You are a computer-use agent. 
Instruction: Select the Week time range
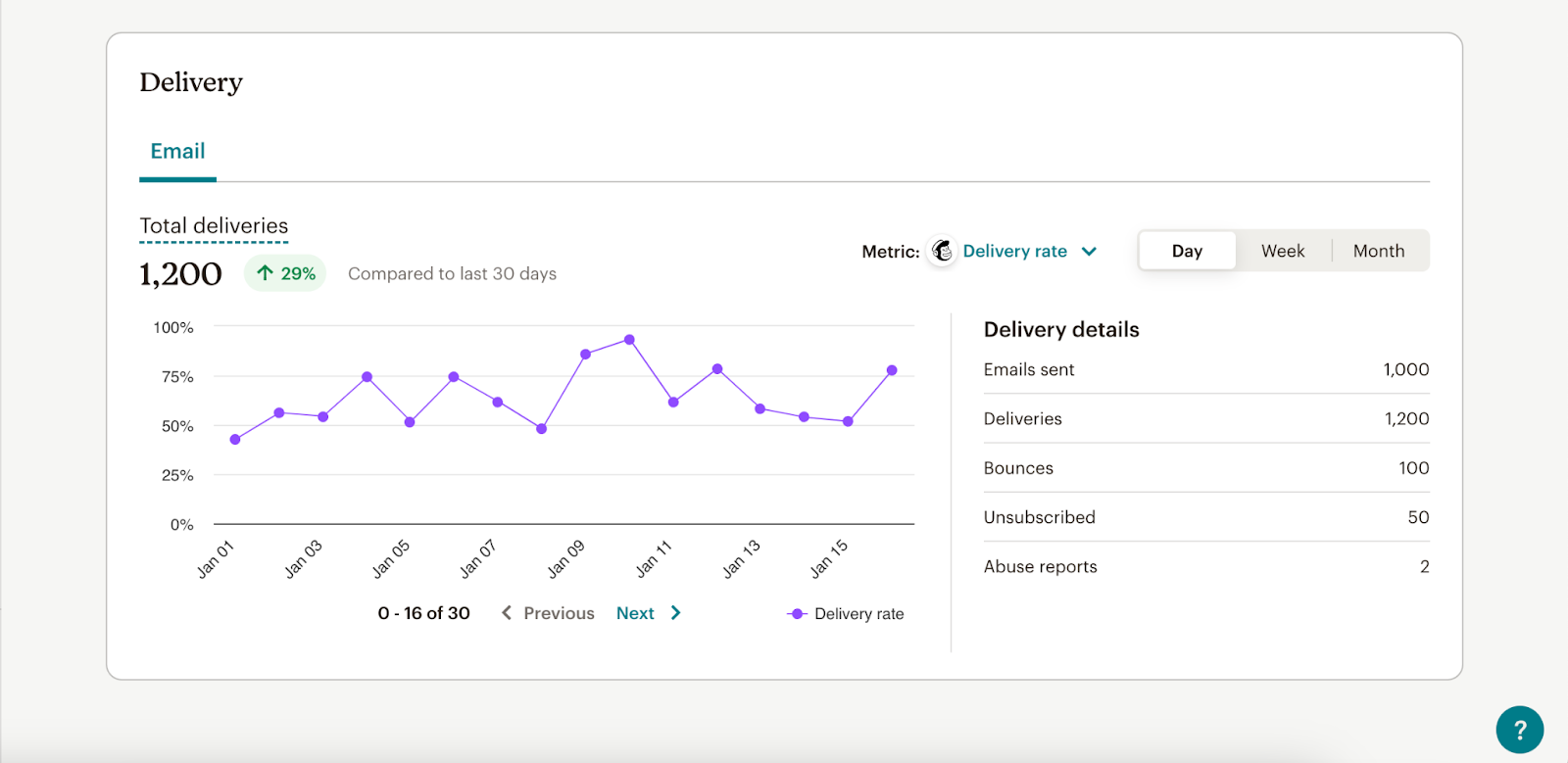tap(1283, 251)
